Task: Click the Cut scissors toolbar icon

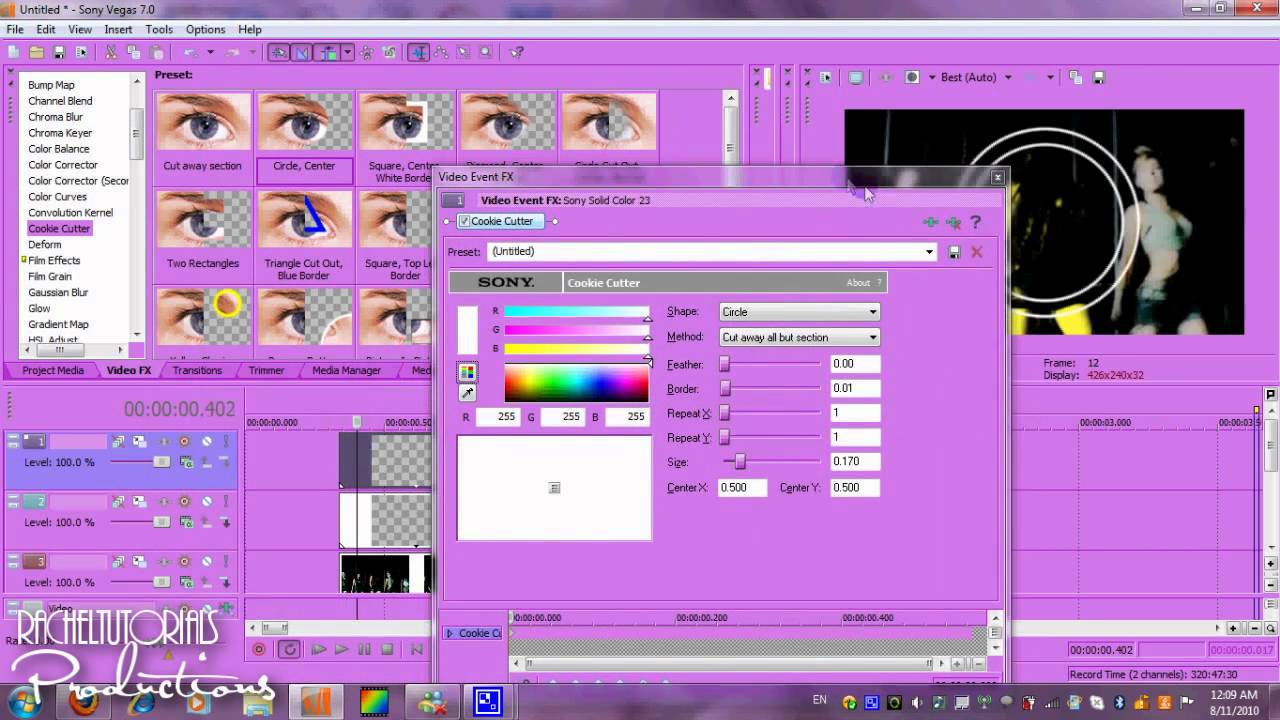Action: point(110,52)
